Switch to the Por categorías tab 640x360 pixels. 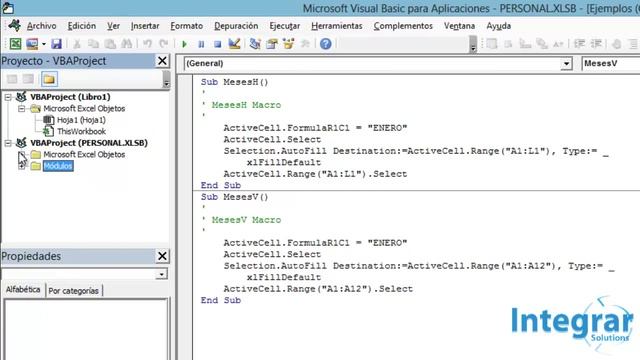tap(73, 291)
